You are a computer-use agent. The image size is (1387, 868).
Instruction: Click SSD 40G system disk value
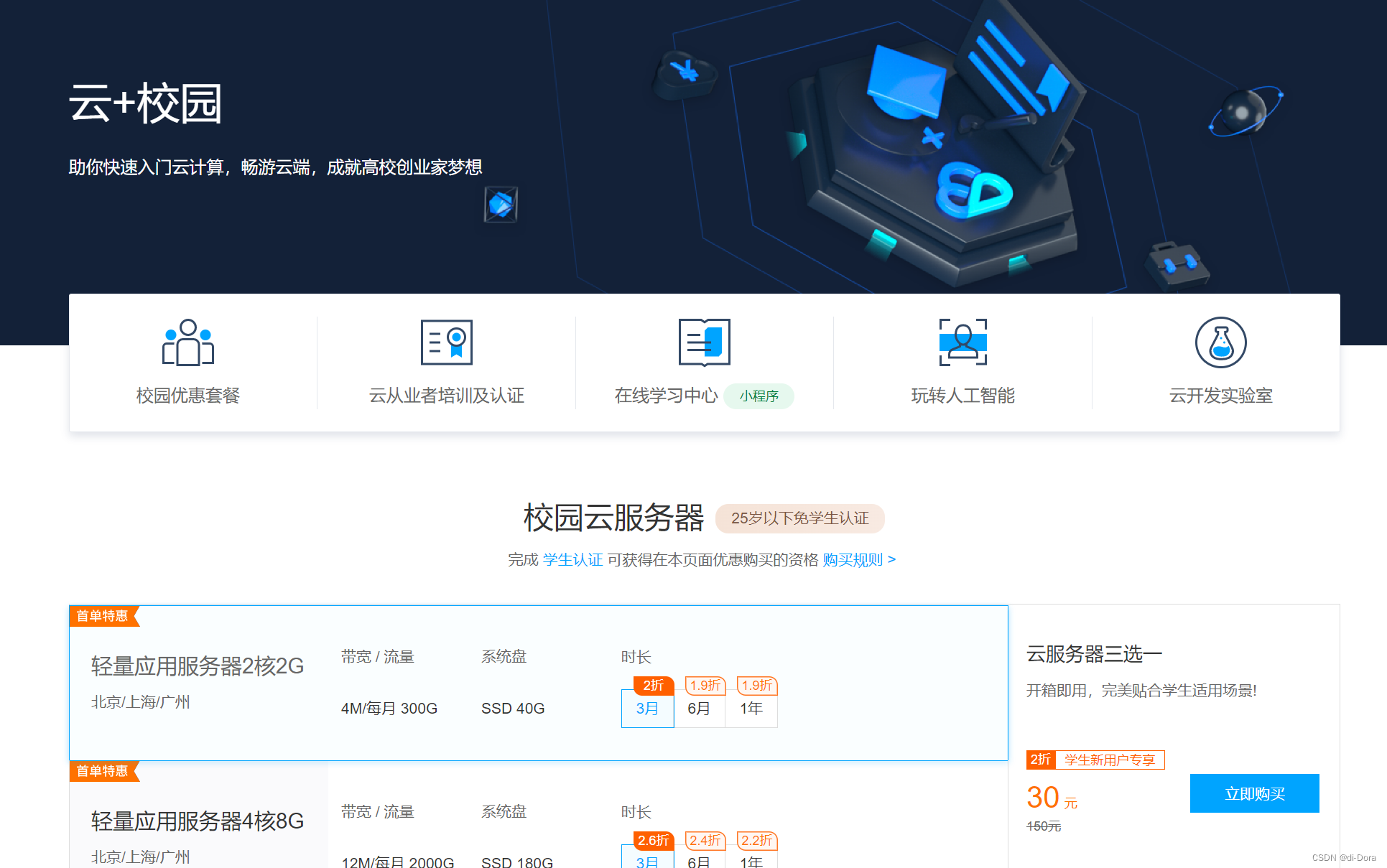(x=513, y=709)
